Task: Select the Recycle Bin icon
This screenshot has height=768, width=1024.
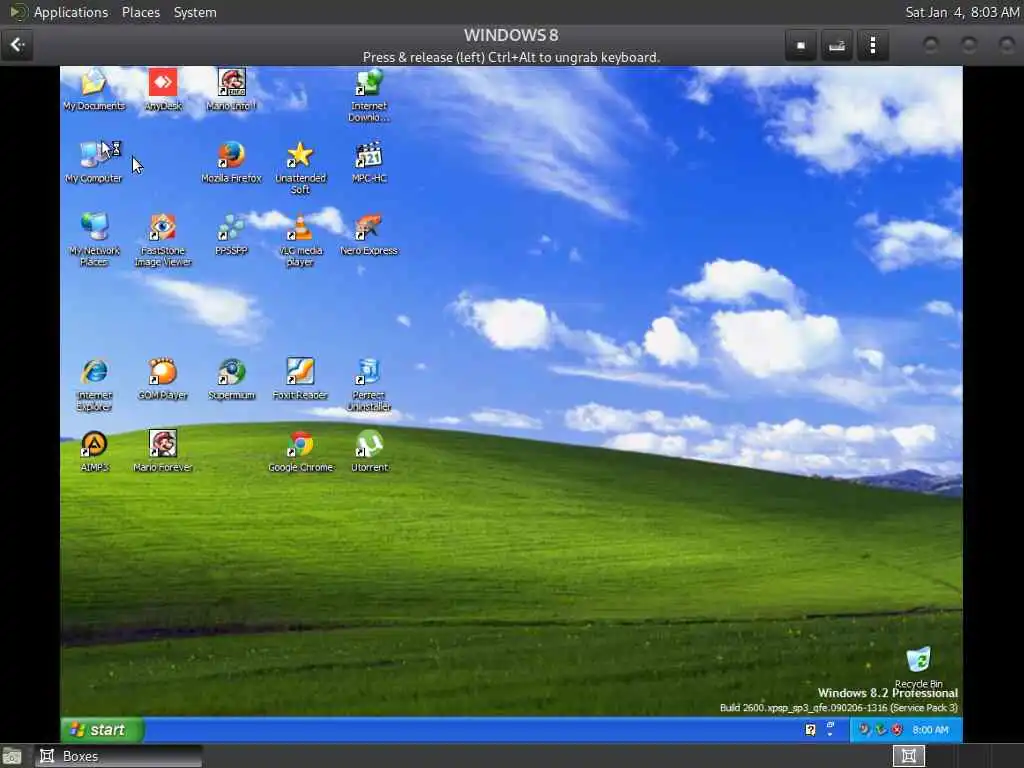Action: click(918, 667)
